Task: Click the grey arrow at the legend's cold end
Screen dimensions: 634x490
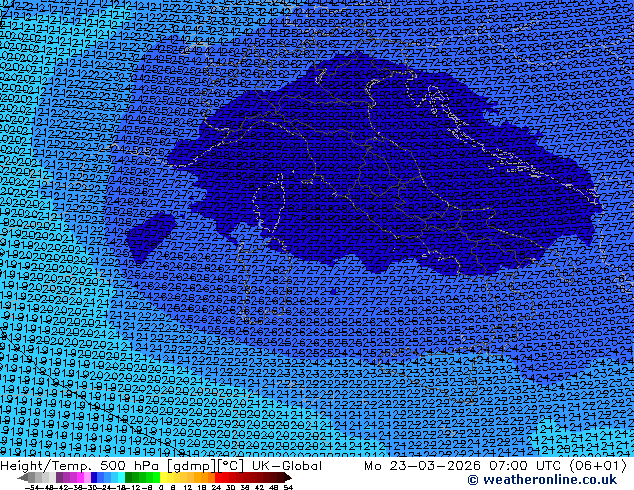Action: click(x=23, y=477)
